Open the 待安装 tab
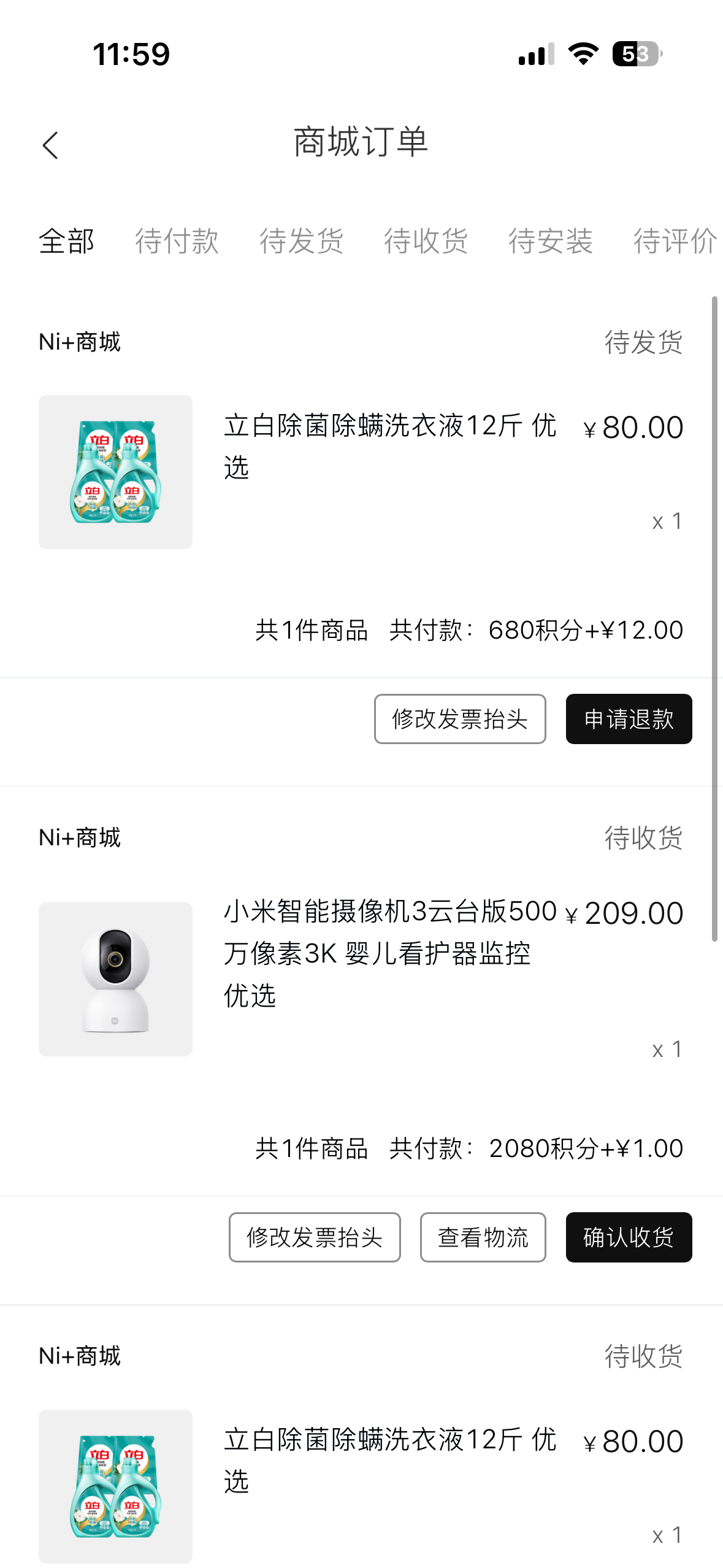This screenshot has height=1568, width=723. [550, 240]
